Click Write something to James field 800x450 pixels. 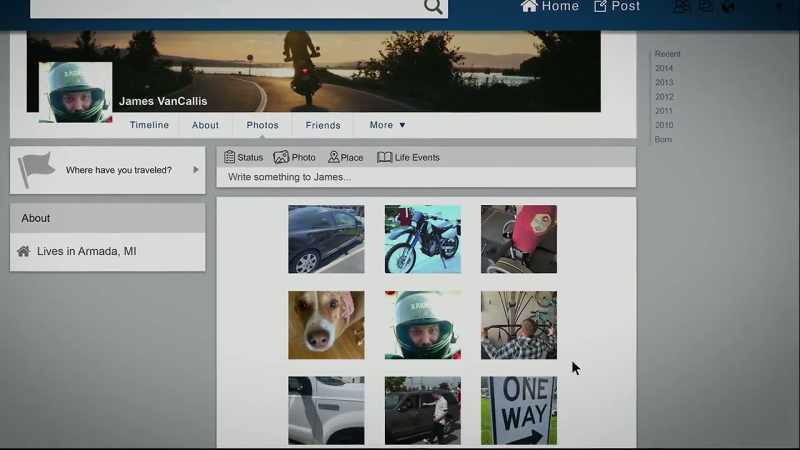[426, 177]
